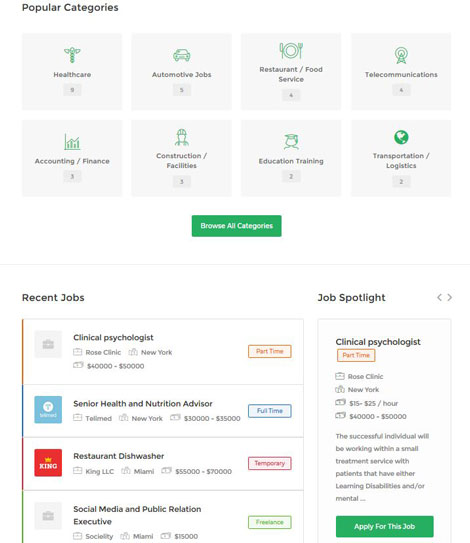Click the Tellmed company logo thumbnail
470x543 pixels.
(48, 410)
